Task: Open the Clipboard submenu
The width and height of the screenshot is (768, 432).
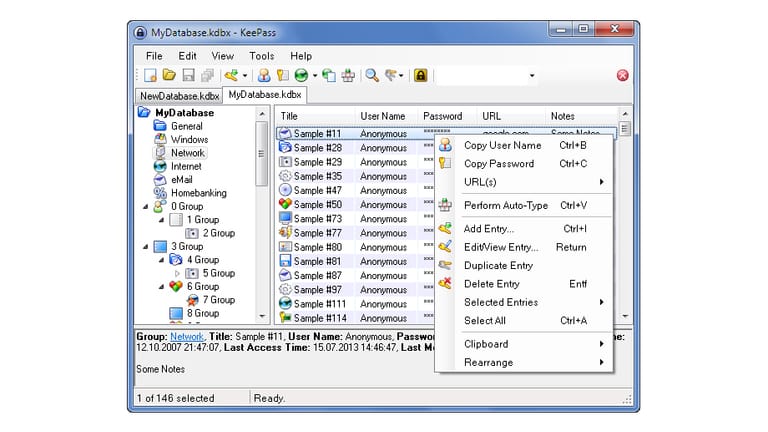Action: pyautogui.click(x=524, y=344)
